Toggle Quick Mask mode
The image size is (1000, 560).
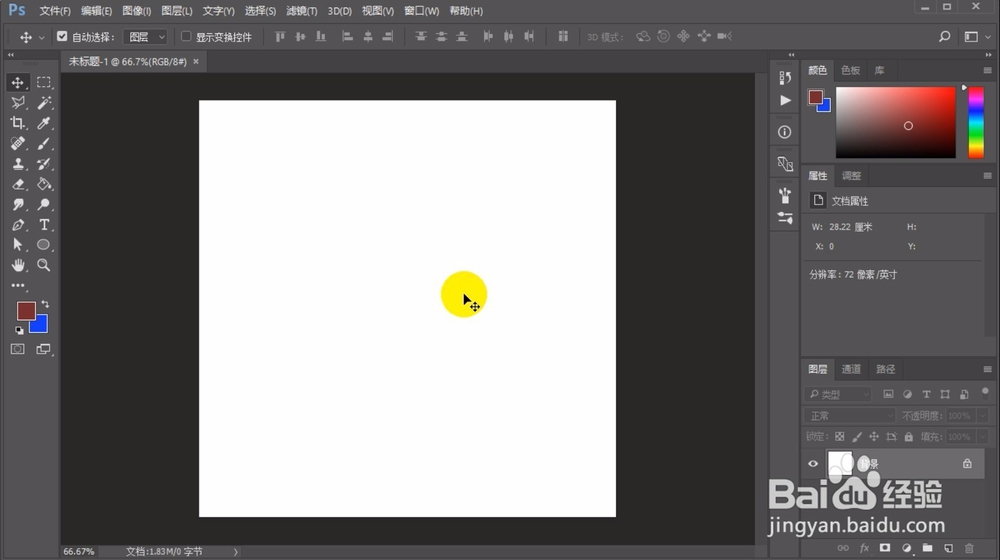(17, 349)
